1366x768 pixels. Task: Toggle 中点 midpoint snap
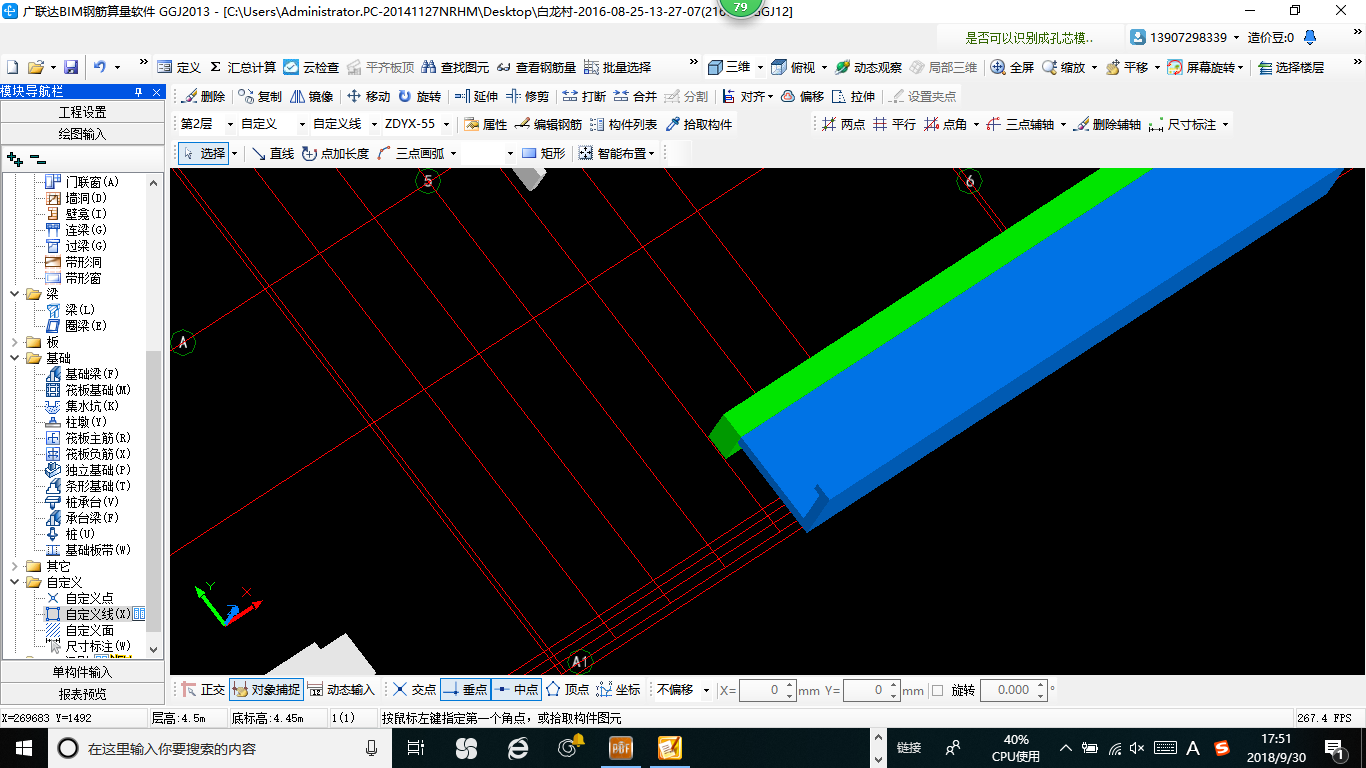tap(516, 690)
